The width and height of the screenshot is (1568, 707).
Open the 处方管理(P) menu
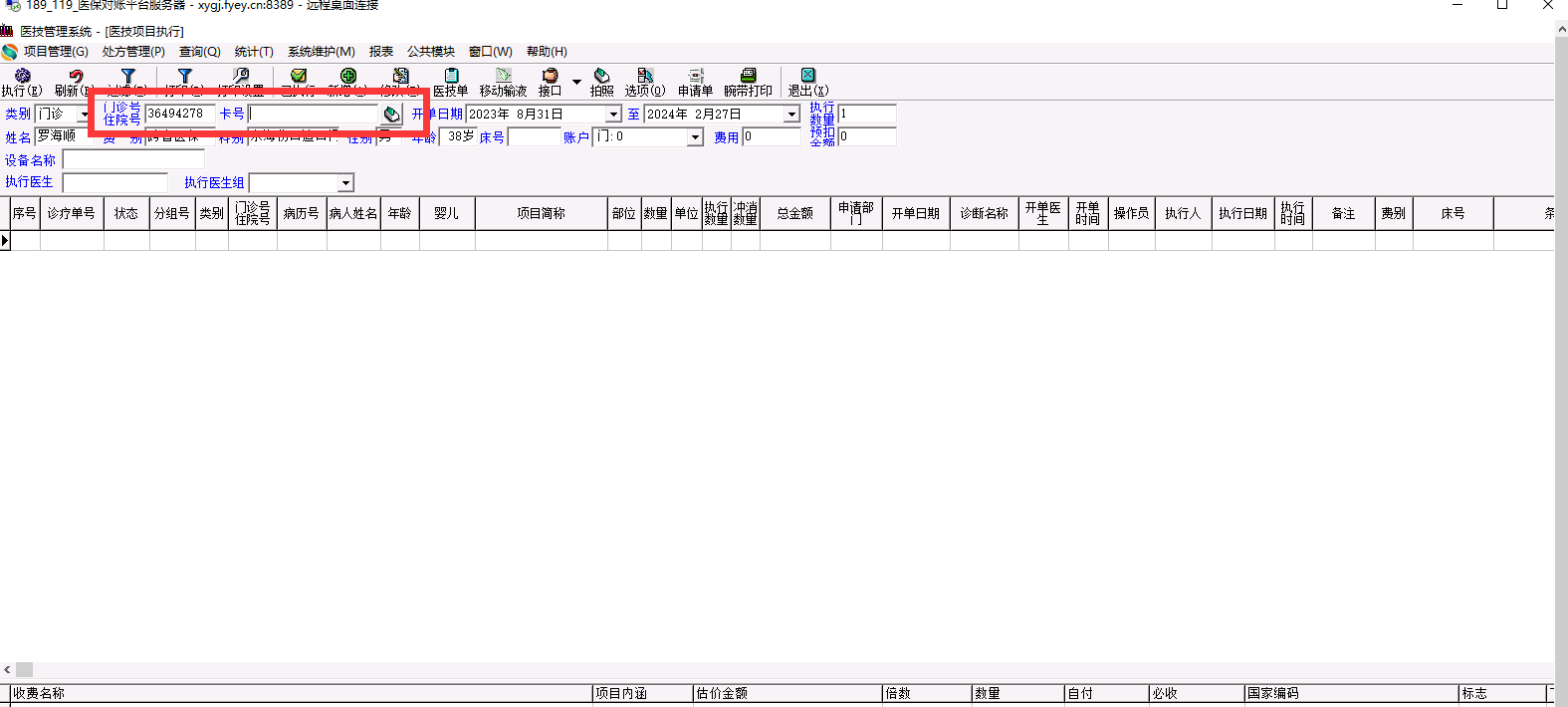click(133, 52)
